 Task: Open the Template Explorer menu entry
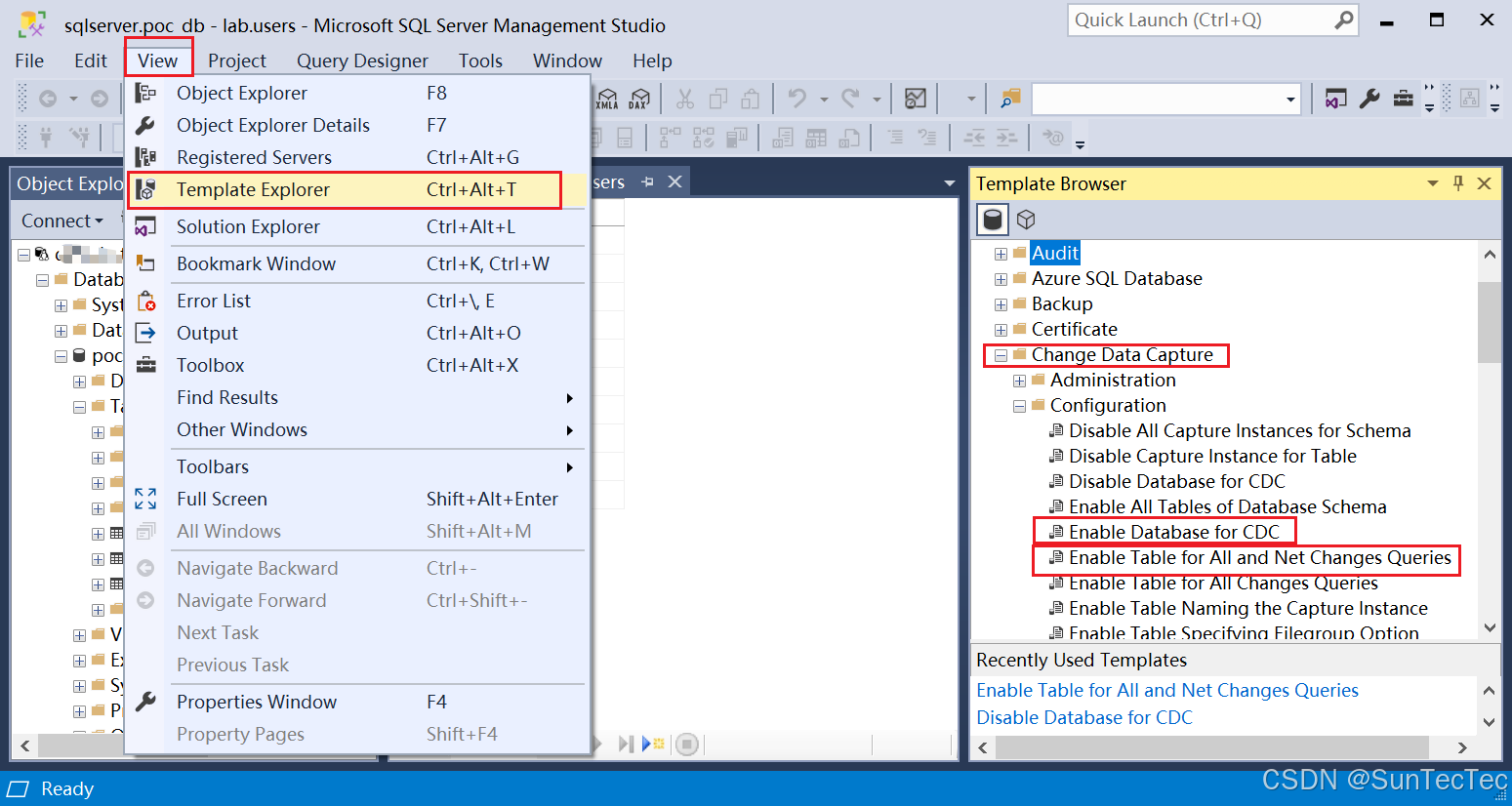[252, 190]
